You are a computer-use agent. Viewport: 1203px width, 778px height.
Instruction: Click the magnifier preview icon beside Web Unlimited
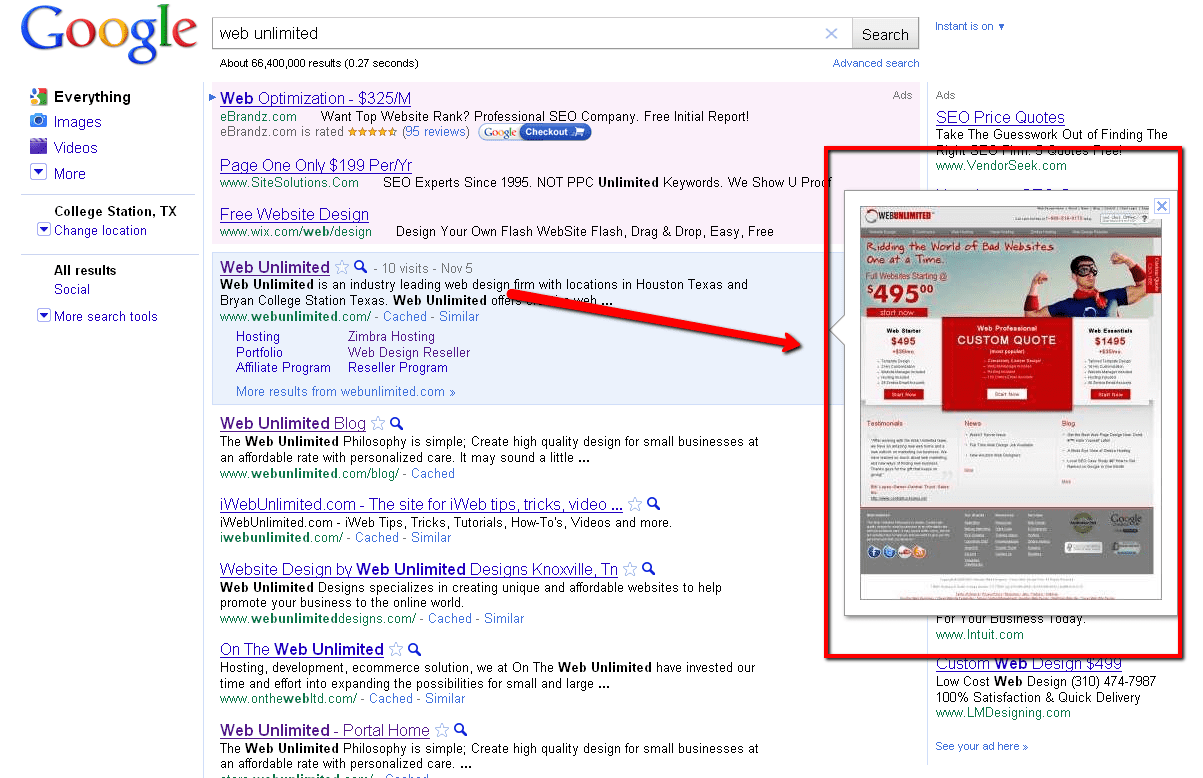(x=361, y=268)
